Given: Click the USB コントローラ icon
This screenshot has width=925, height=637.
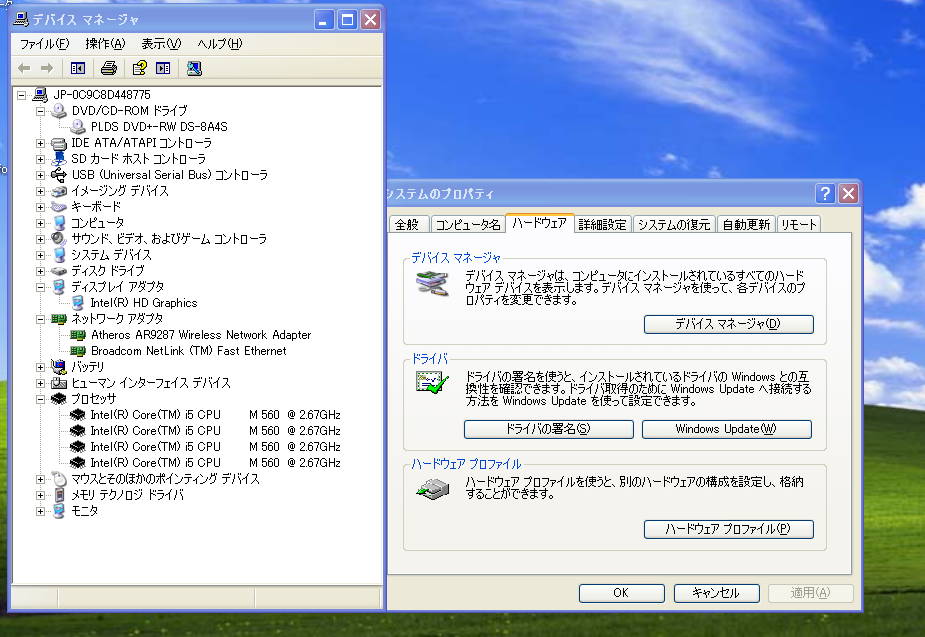Looking at the screenshot, I should pos(59,175).
